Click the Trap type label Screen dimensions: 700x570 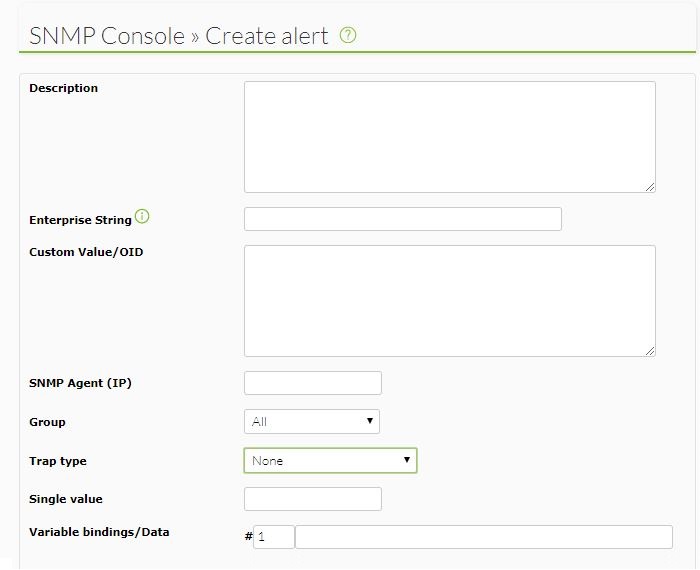click(58, 461)
